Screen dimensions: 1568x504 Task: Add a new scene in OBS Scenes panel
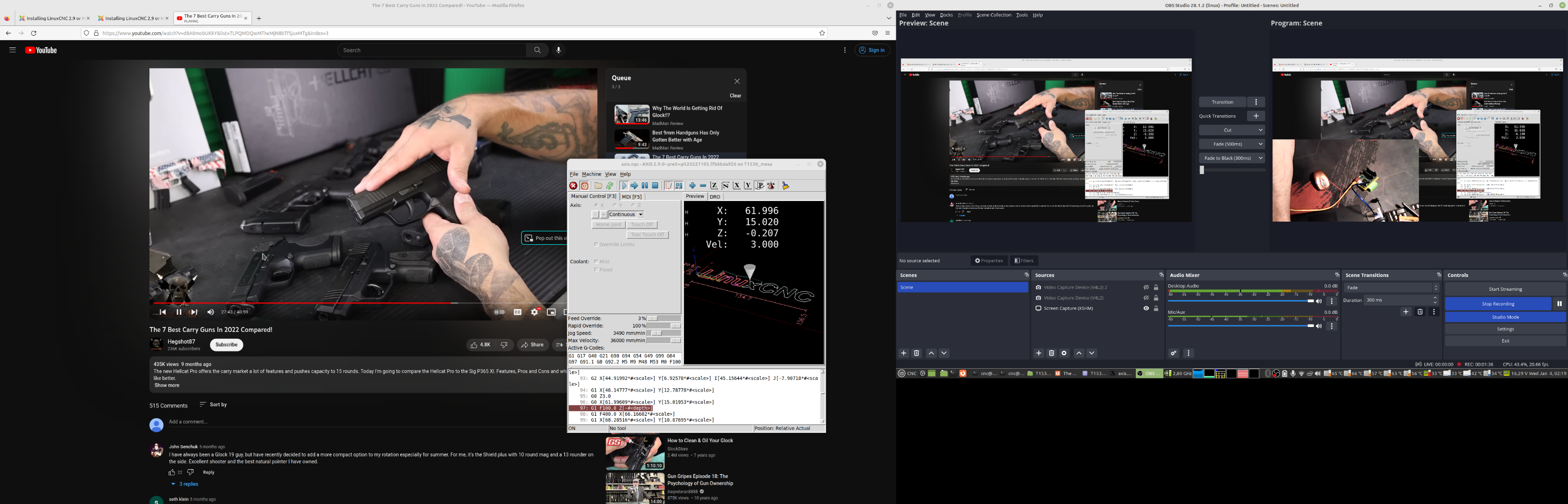point(904,353)
